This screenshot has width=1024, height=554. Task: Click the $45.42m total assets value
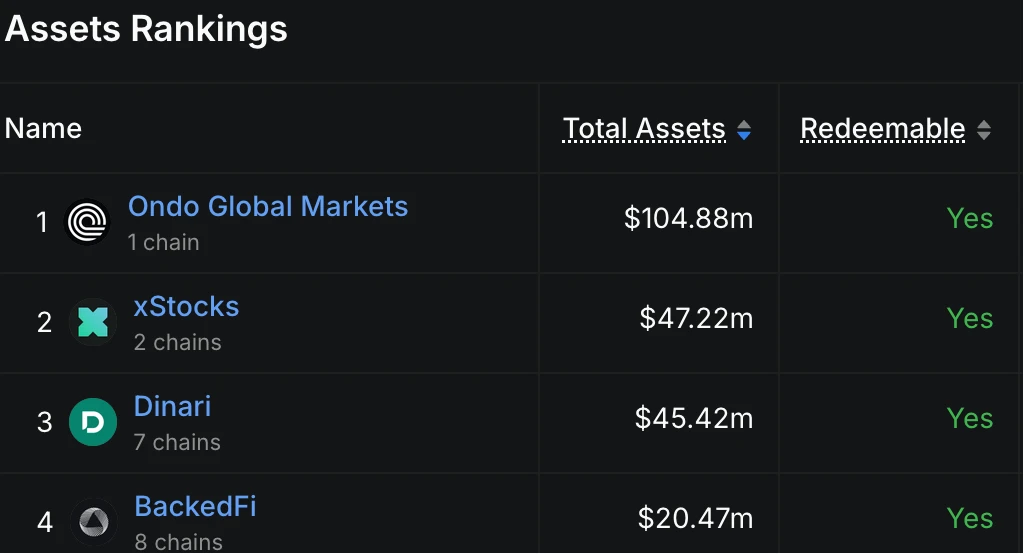click(694, 419)
